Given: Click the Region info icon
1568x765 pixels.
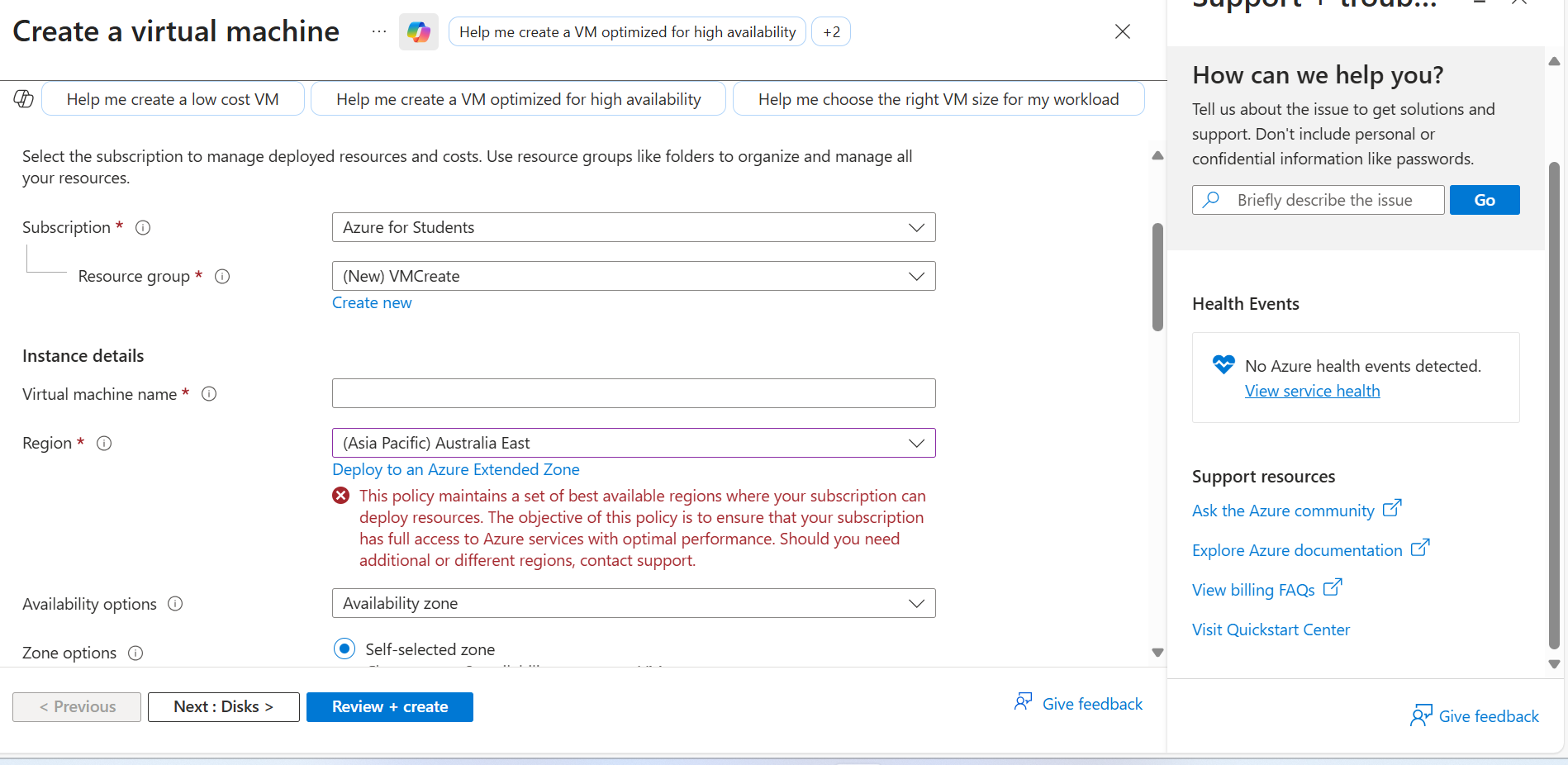Looking at the screenshot, I should [x=104, y=444].
